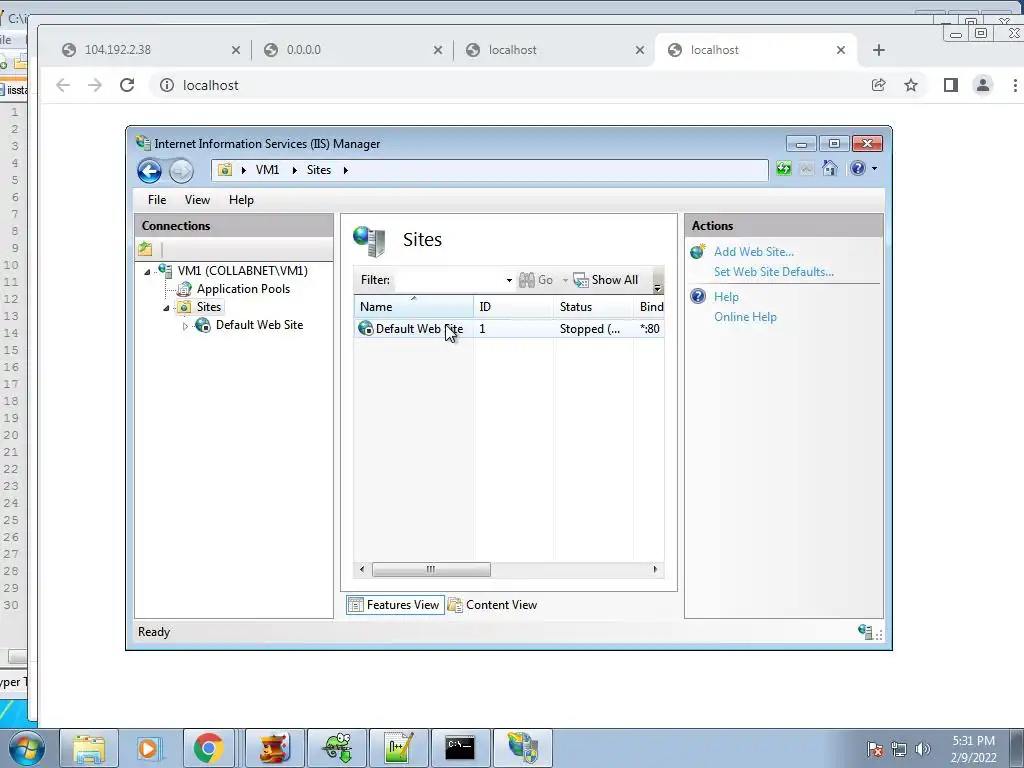The image size is (1024, 768).
Task: Click the create connection icon in Connections pane
Action: coord(145,249)
